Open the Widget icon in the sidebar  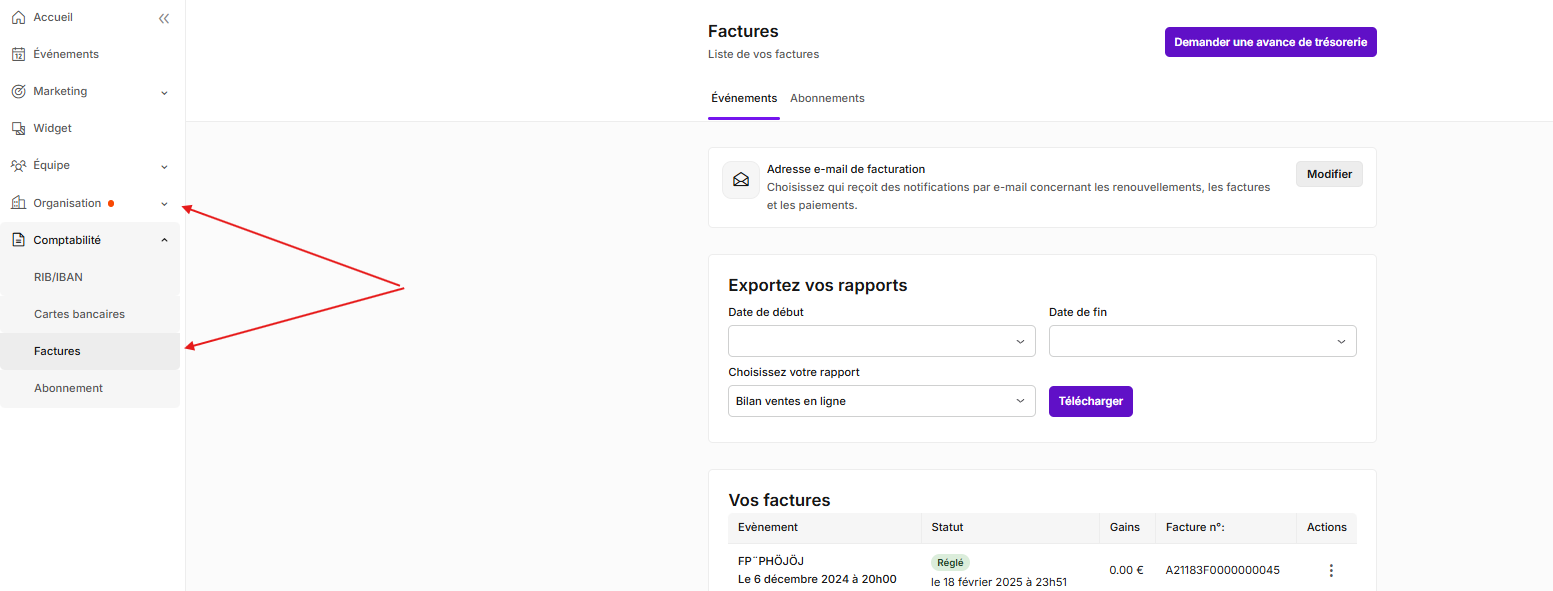tap(18, 128)
